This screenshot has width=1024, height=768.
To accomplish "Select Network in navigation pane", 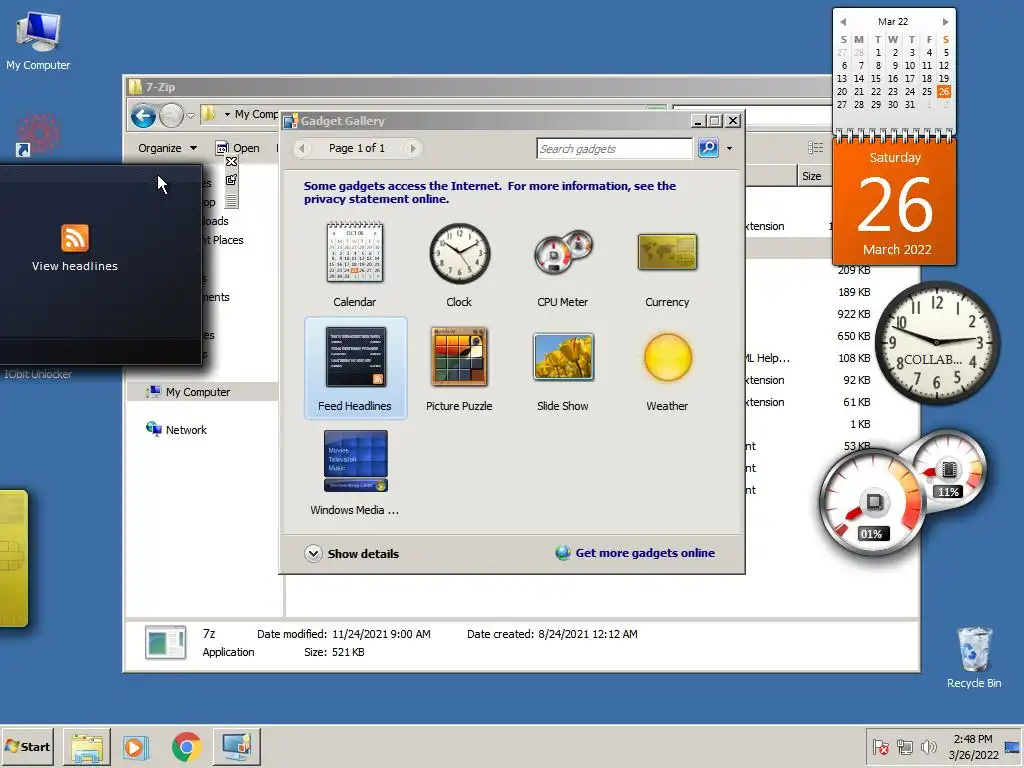I will (x=185, y=430).
